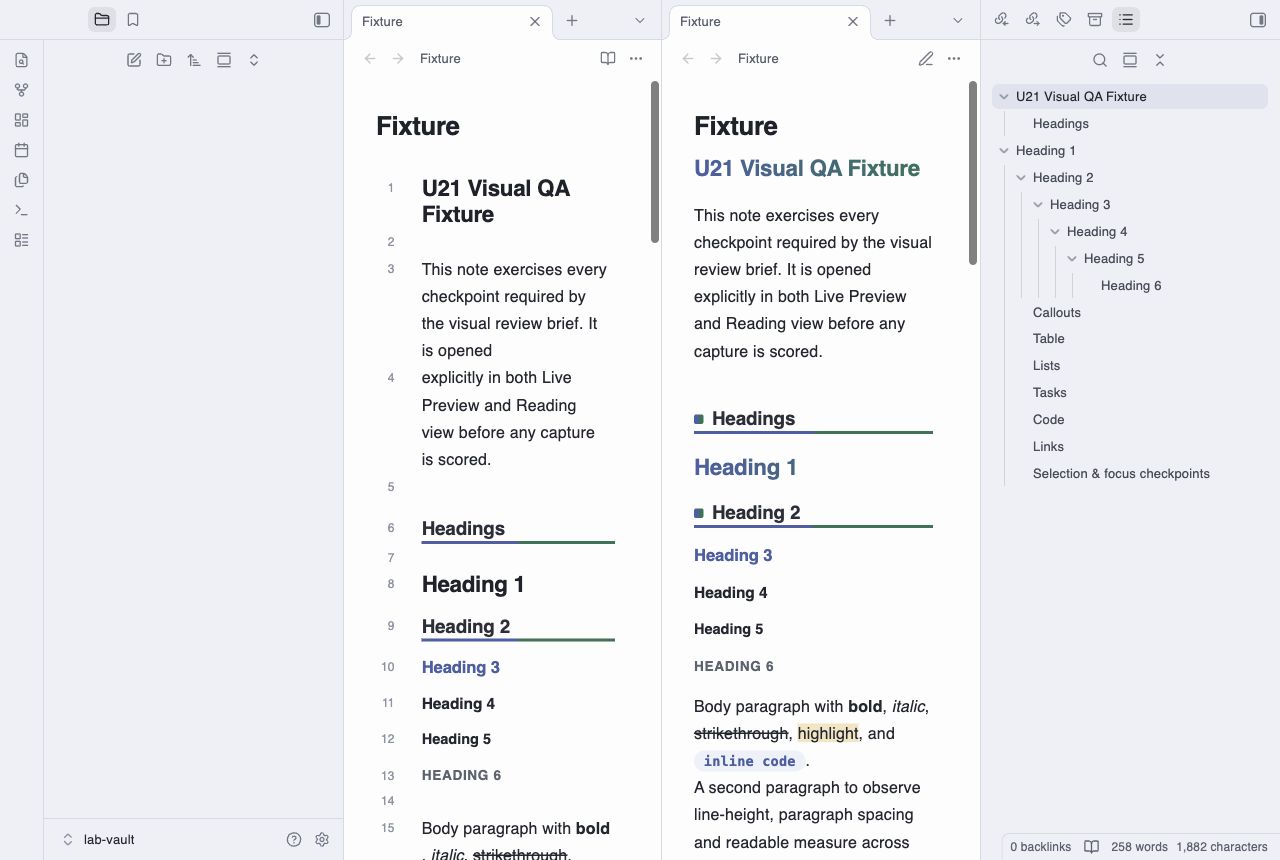Open the command palette ribbon icon
This screenshot has height=860, width=1280.
point(22,210)
